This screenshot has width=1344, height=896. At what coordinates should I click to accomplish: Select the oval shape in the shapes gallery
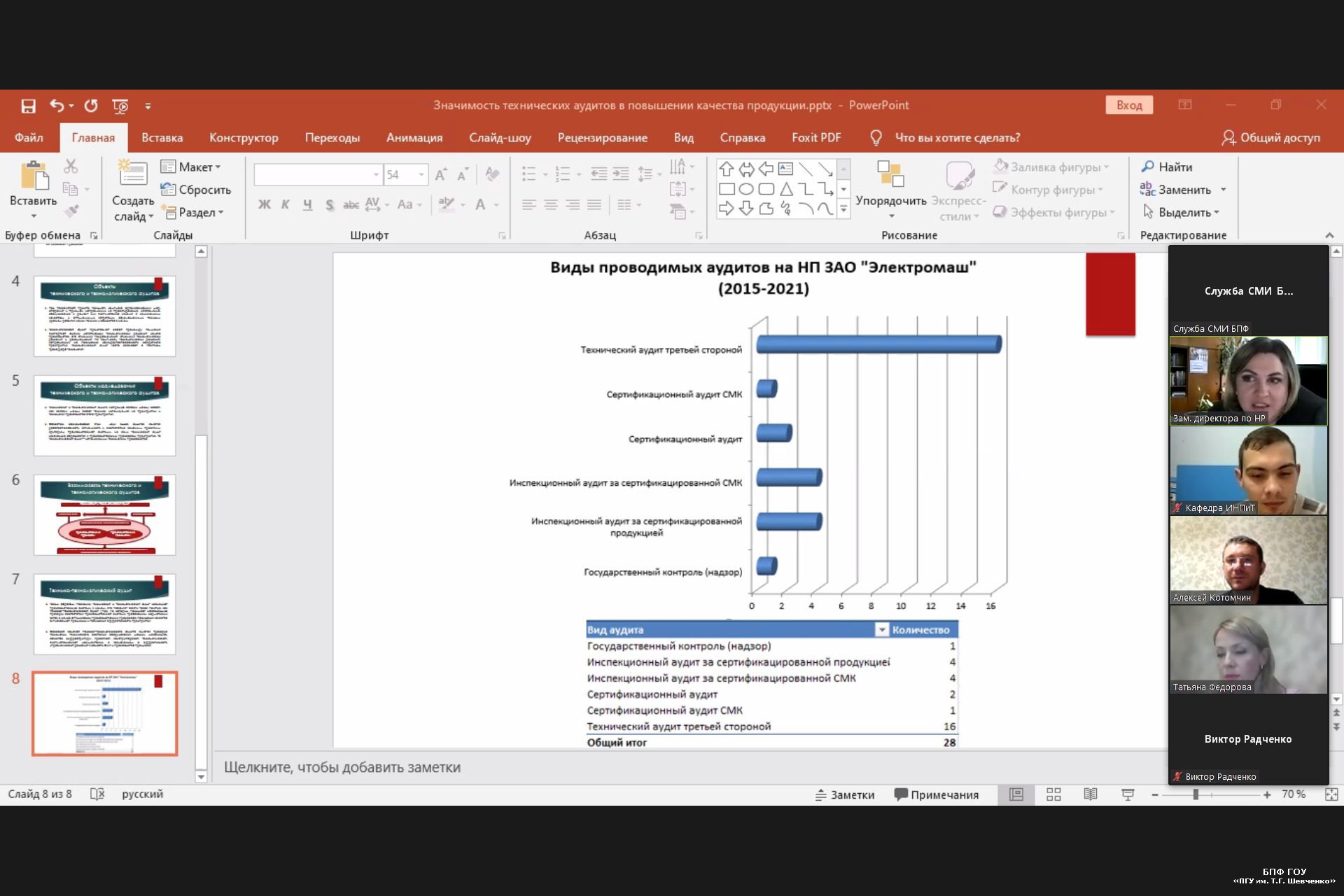[746, 189]
